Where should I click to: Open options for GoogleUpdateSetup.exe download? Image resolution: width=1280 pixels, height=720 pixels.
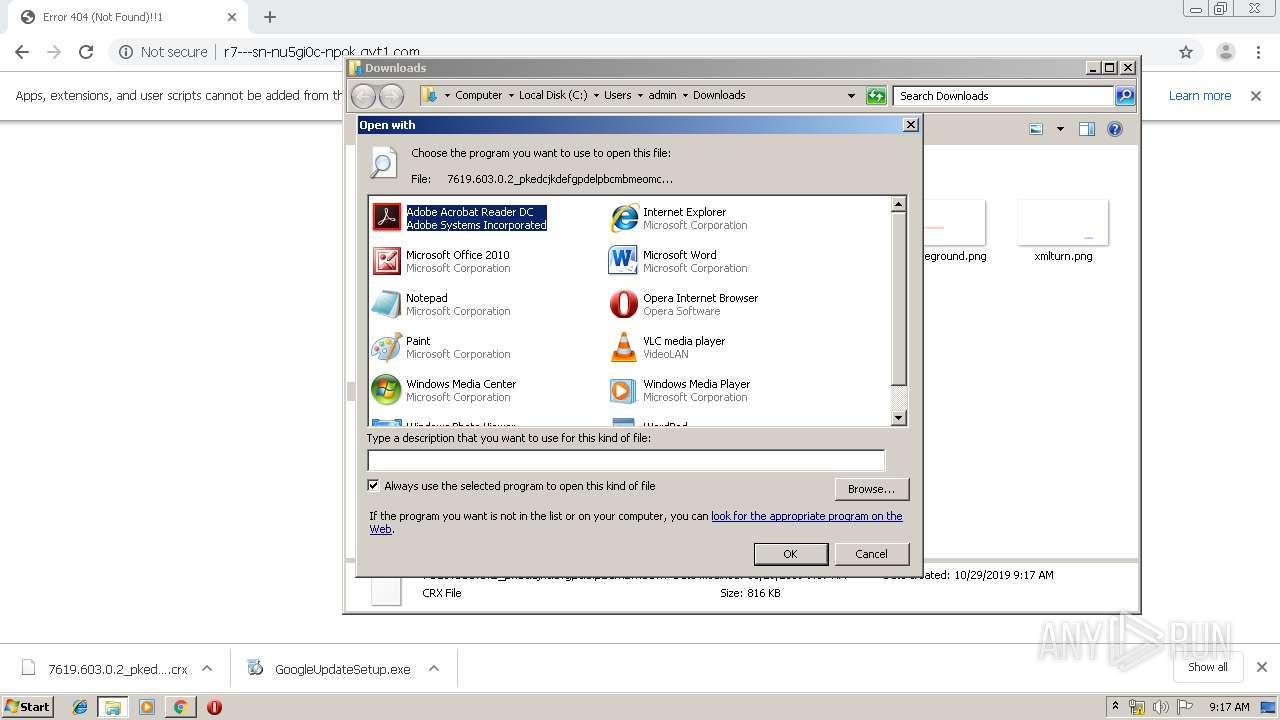(x=434, y=669)
